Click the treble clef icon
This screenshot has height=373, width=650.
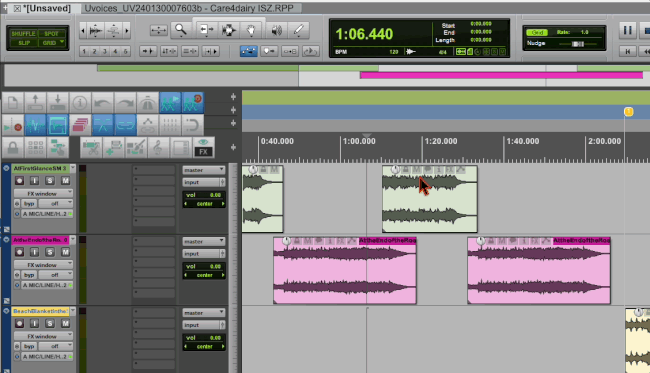[x=158, y=147]
